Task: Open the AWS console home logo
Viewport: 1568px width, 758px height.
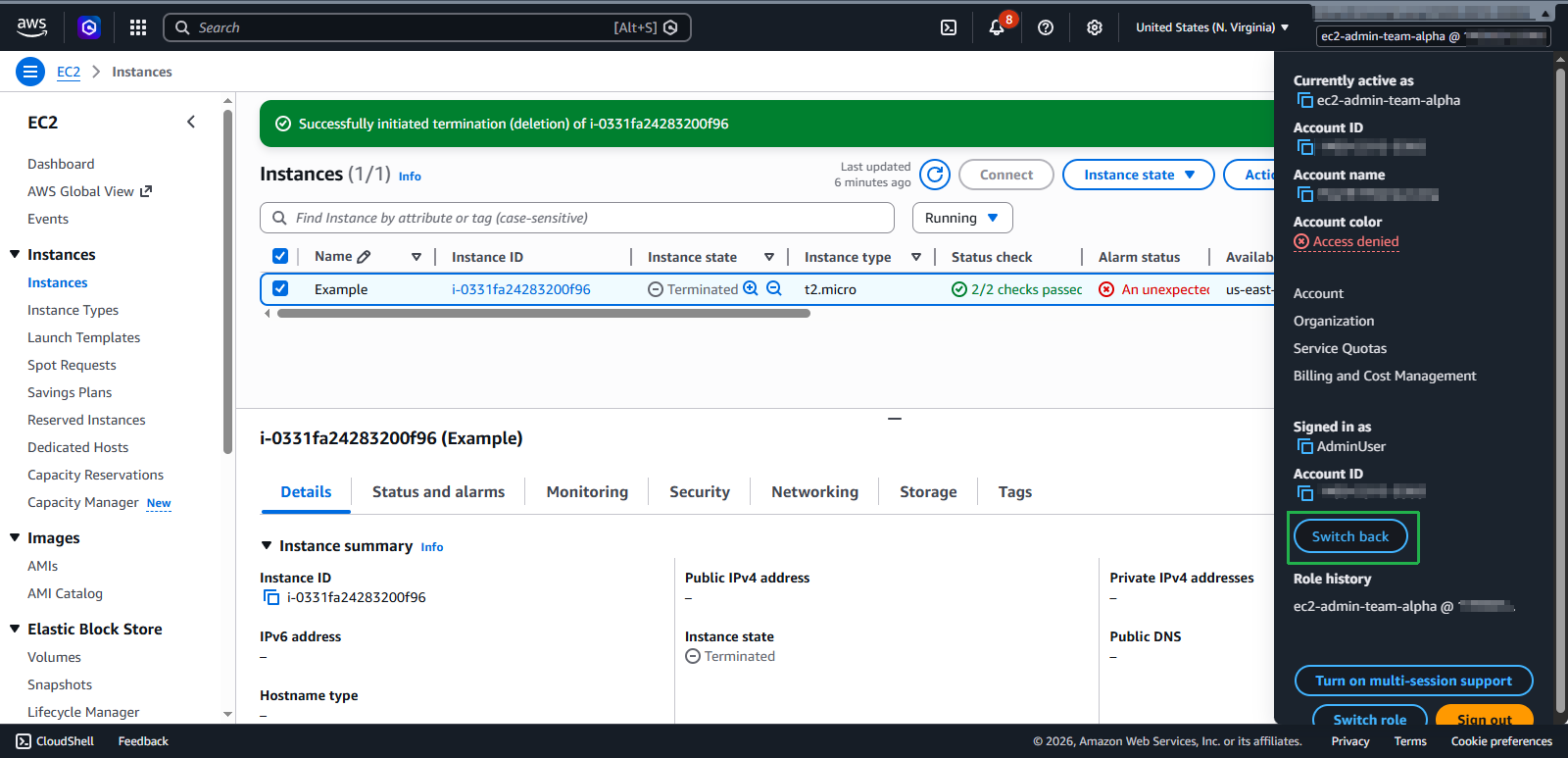Action: tap(31, 27)
